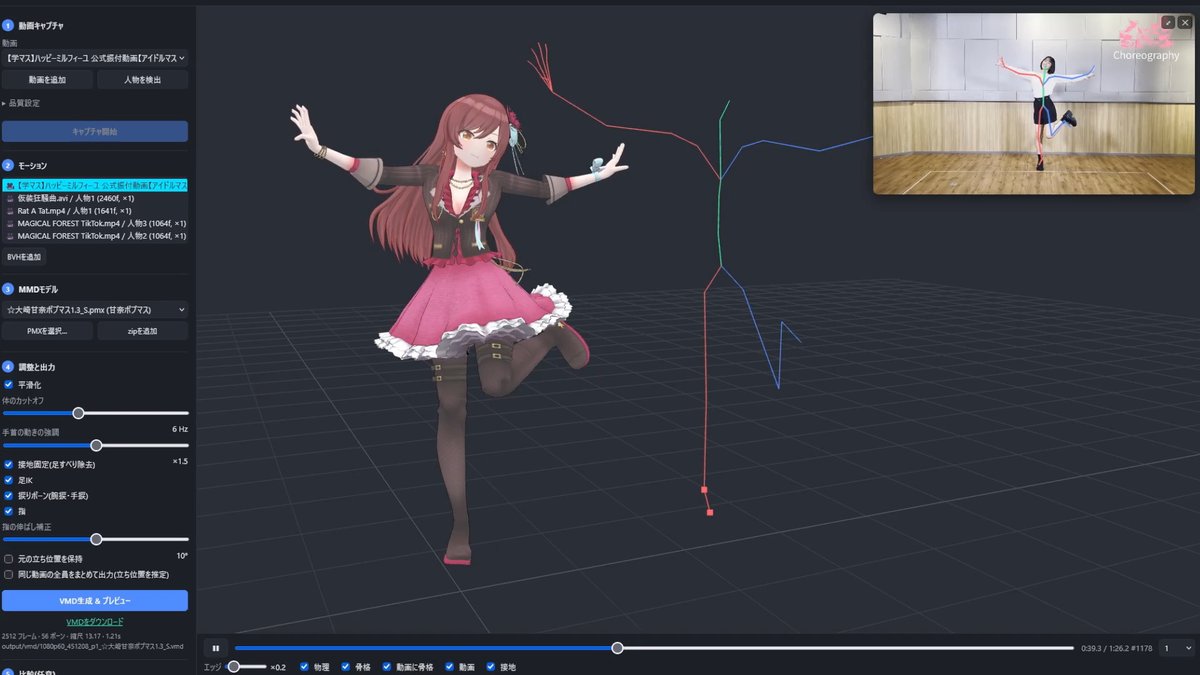Viewport: 1200px width, 675px height.
Task: Click VMD生成 & プレビュー button
Action: [95, 601]
